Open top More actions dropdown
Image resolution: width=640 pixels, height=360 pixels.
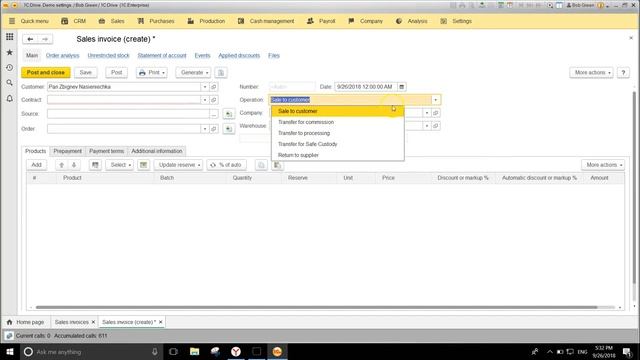tap(591, 73)
